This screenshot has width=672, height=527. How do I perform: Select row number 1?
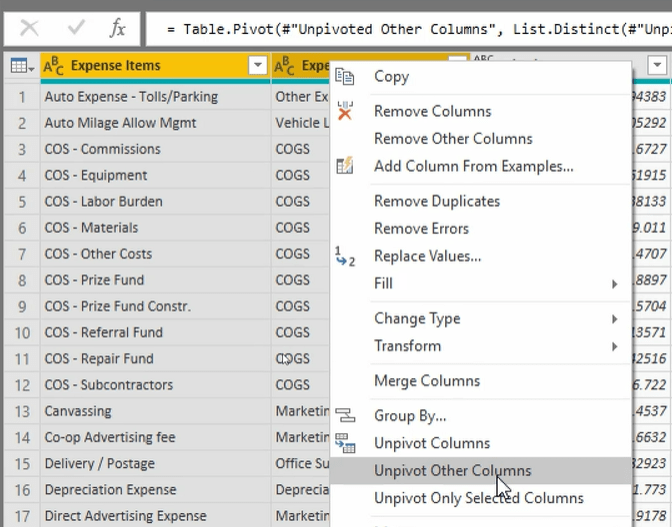22,97
